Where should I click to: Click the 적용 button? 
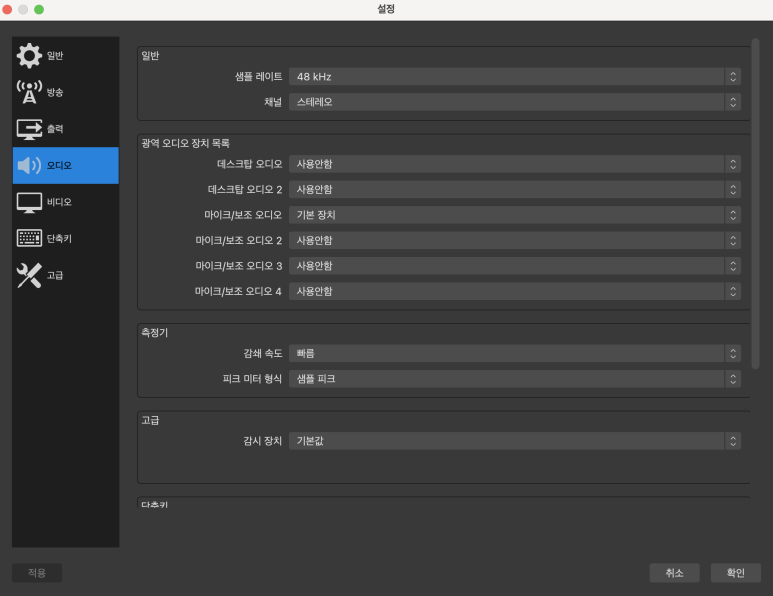coord(37,573)
